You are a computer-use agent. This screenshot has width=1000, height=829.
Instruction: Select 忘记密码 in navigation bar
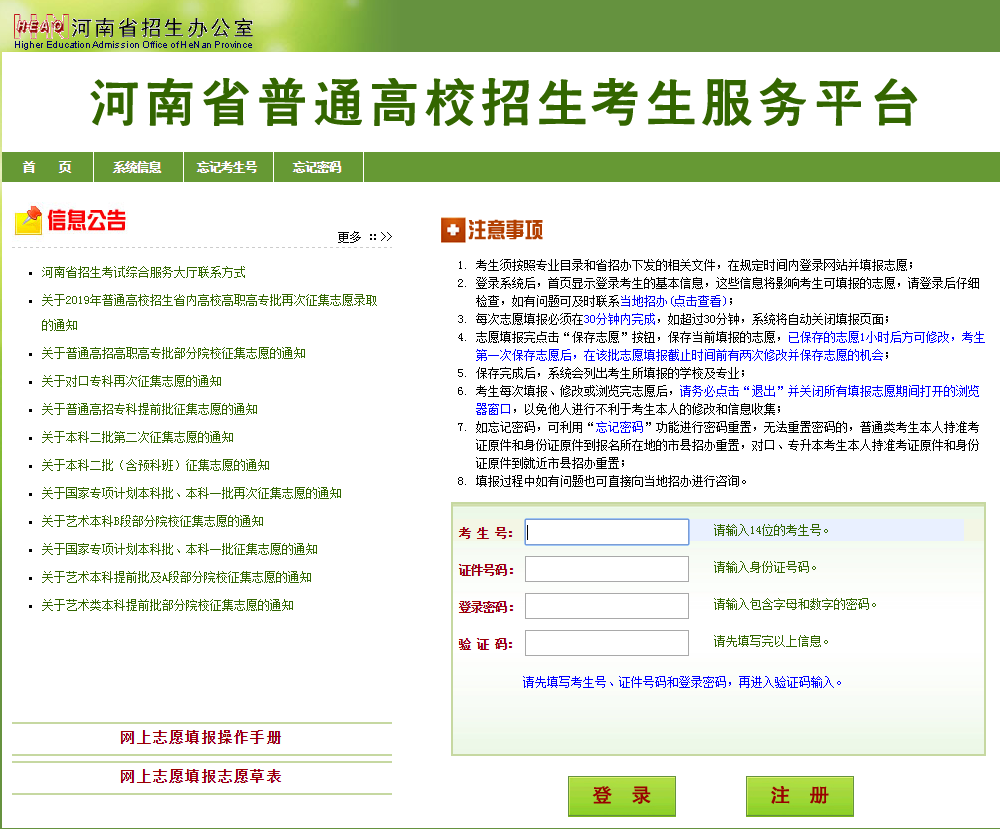pos(317,167)
